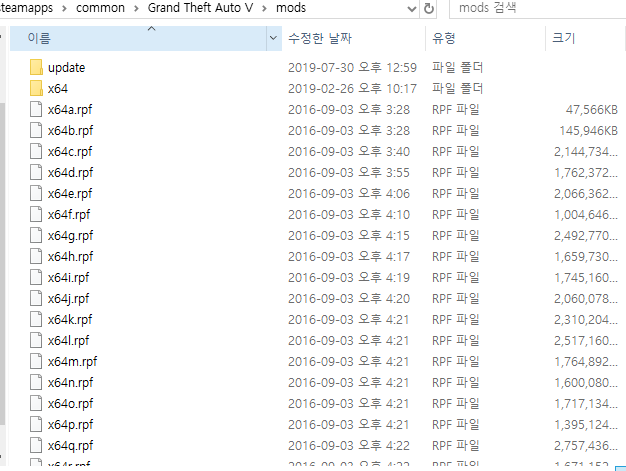Screen dimensions: 626x471
Task: Click the 1,004,646 size of x64f.rpf
Action: pyautogui.click(x=586, y=214)
